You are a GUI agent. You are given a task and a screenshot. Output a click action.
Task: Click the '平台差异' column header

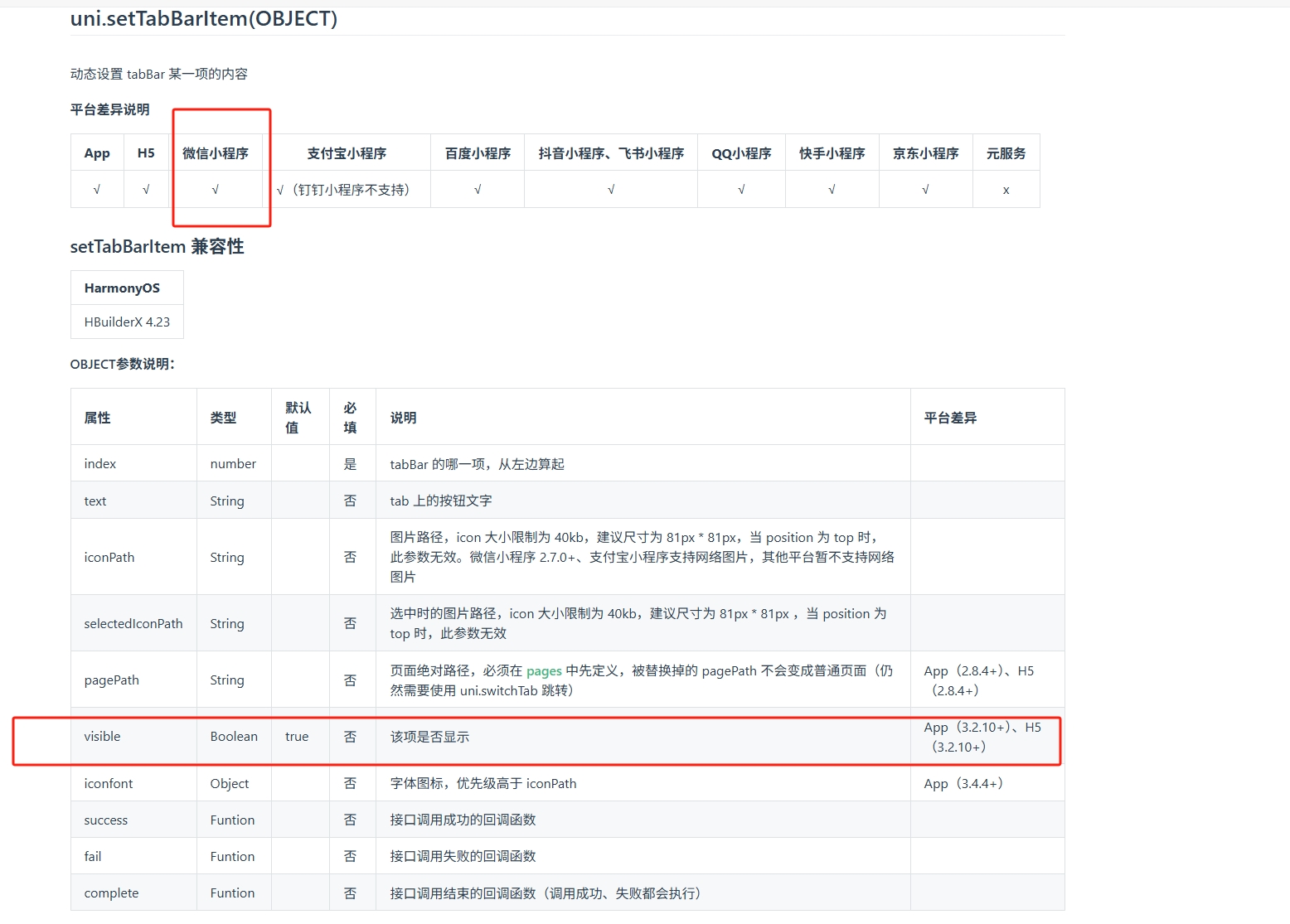(987, 418)
